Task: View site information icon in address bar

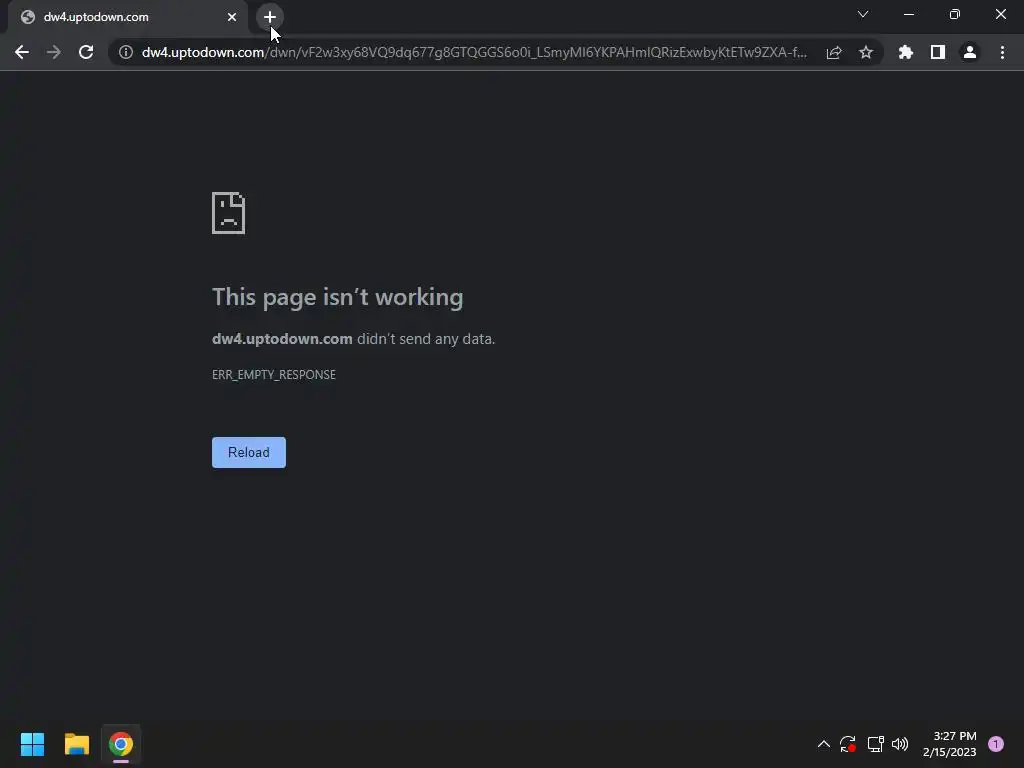Action: pos(126,52)
